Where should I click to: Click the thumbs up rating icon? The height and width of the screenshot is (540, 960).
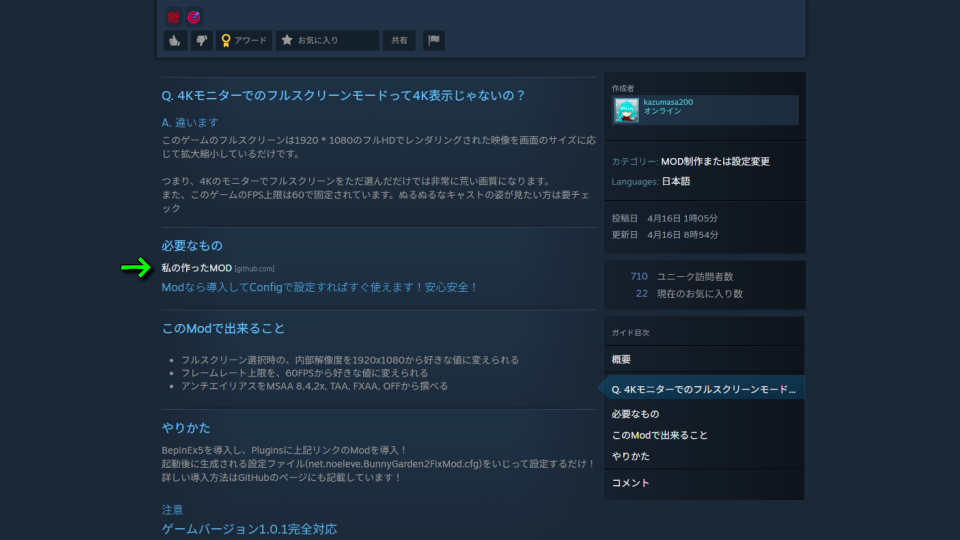(176, 40)
